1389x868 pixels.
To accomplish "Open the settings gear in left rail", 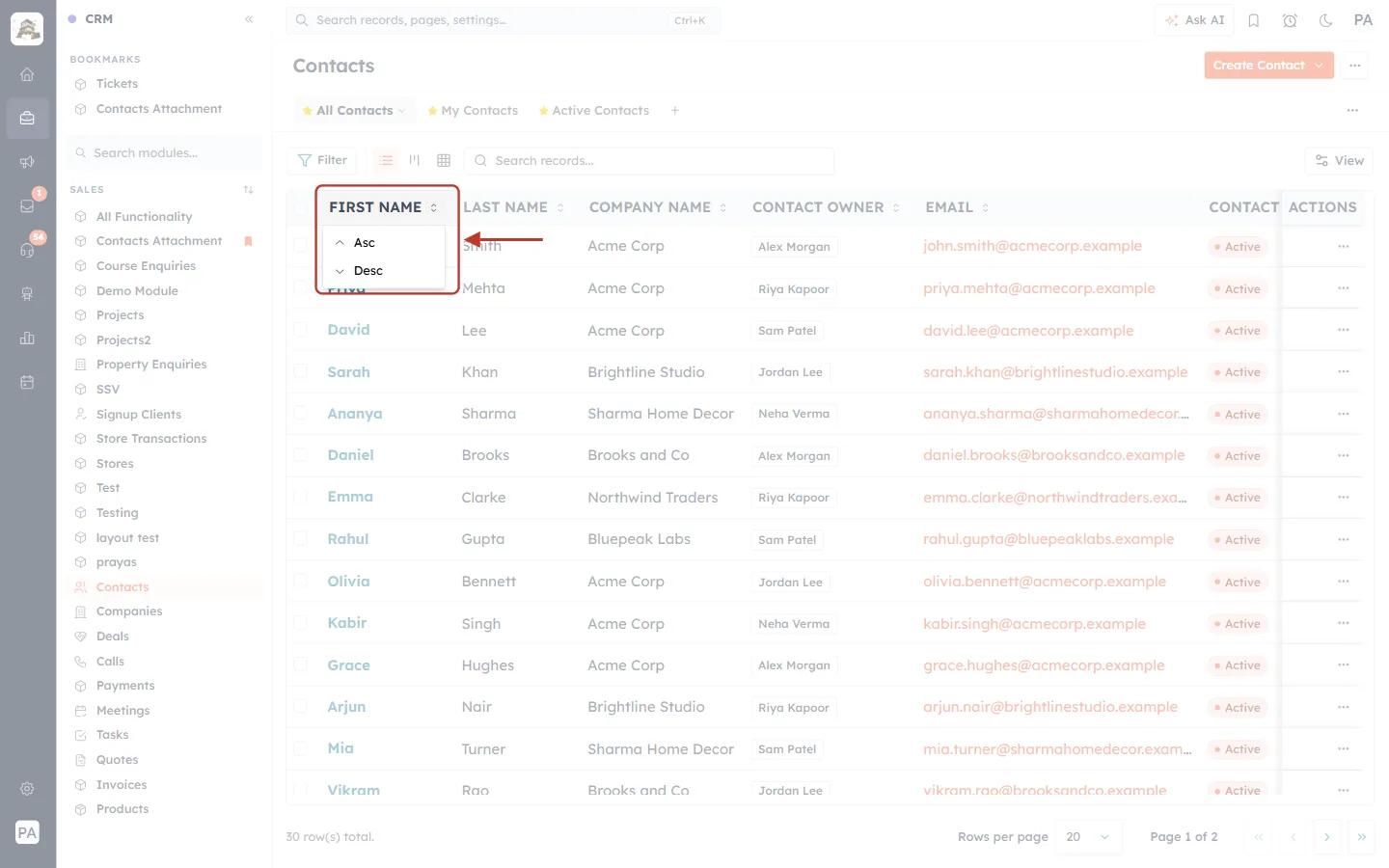I will 27,789.
